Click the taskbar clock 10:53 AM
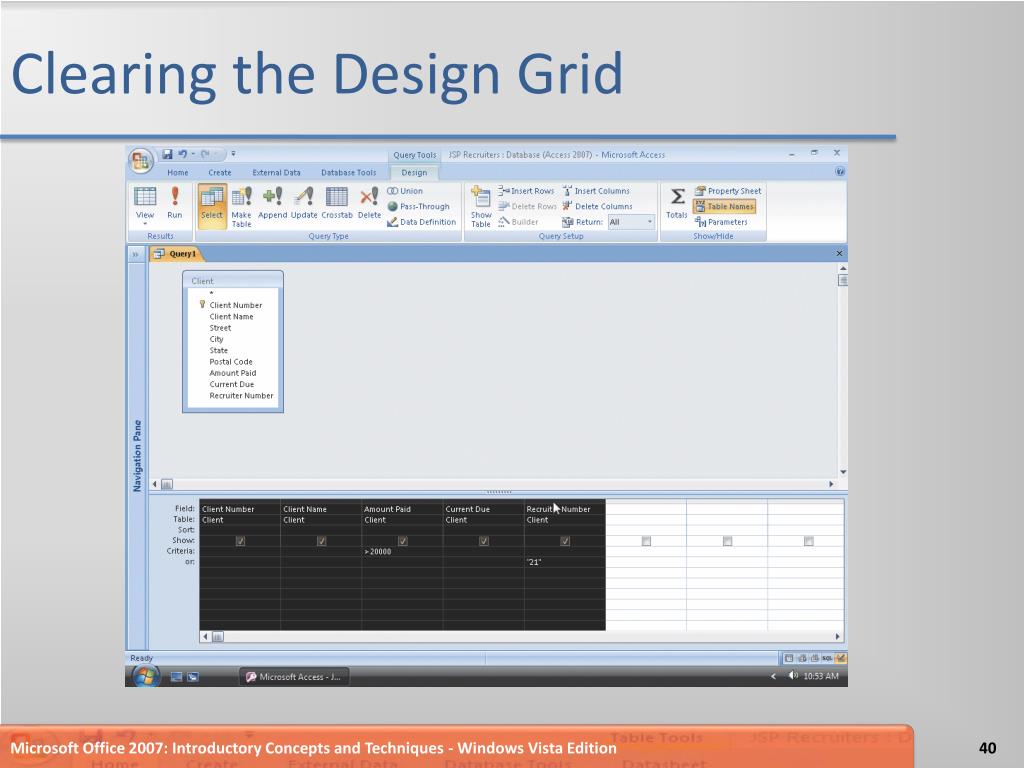The image size is (1024, 768). pos(821,677)
